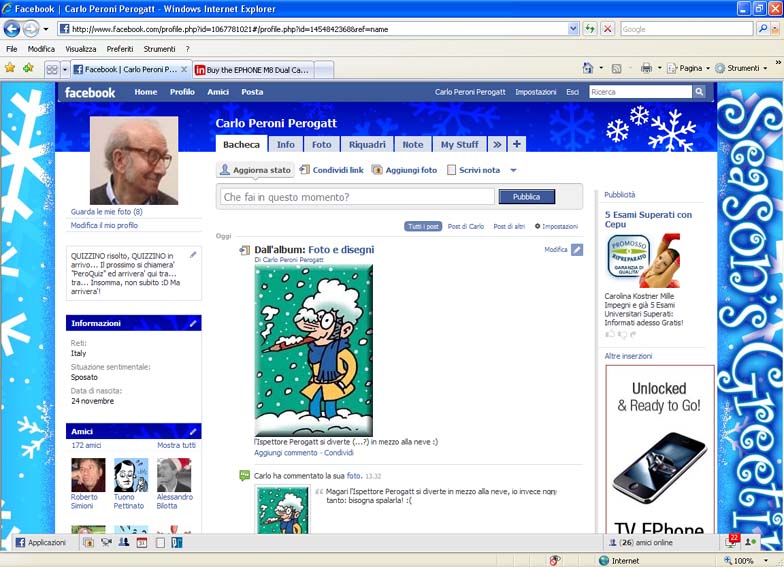Screen dimensions: 784x567
Task: Edit the Informazioni box with pencil icon
Action: tap(193, 324)
